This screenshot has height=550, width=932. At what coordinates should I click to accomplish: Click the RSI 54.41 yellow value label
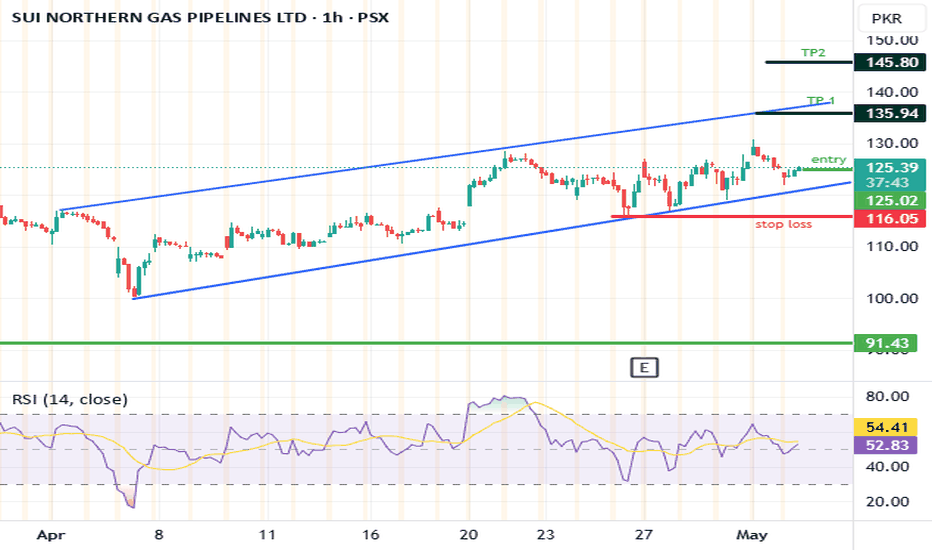point(886,427)
